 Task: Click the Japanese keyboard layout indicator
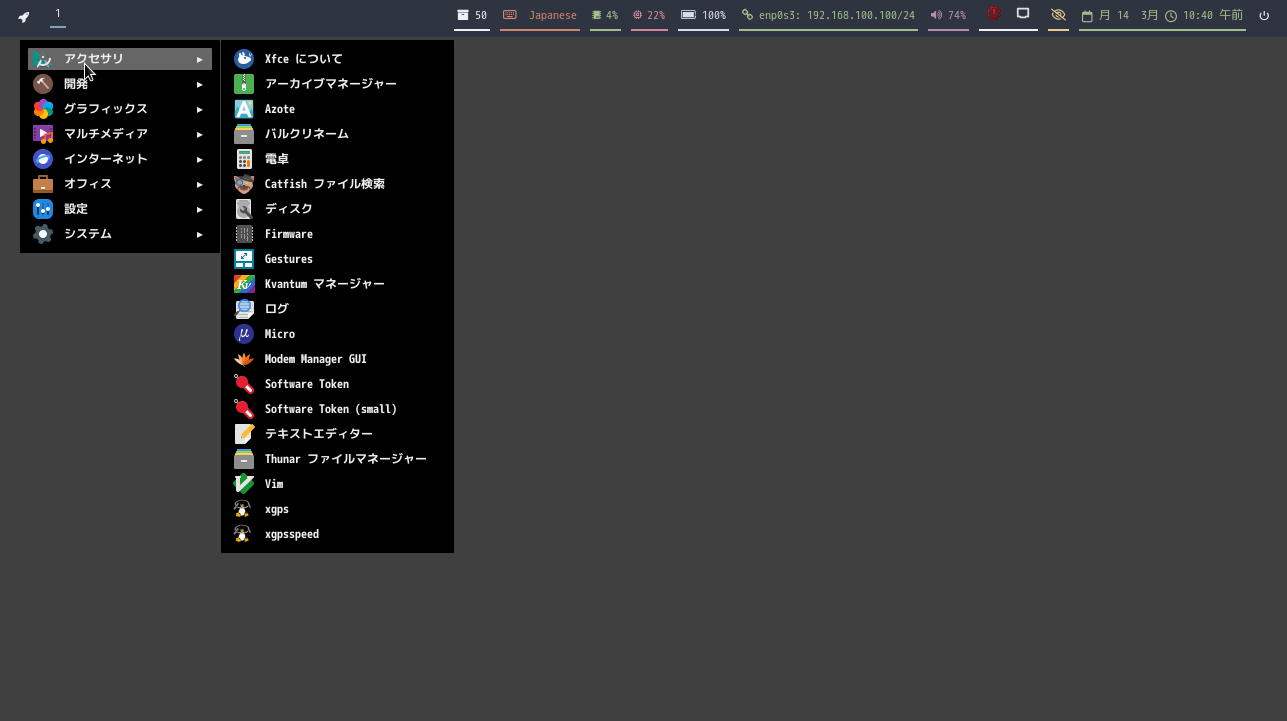click(x=540, y=16)
